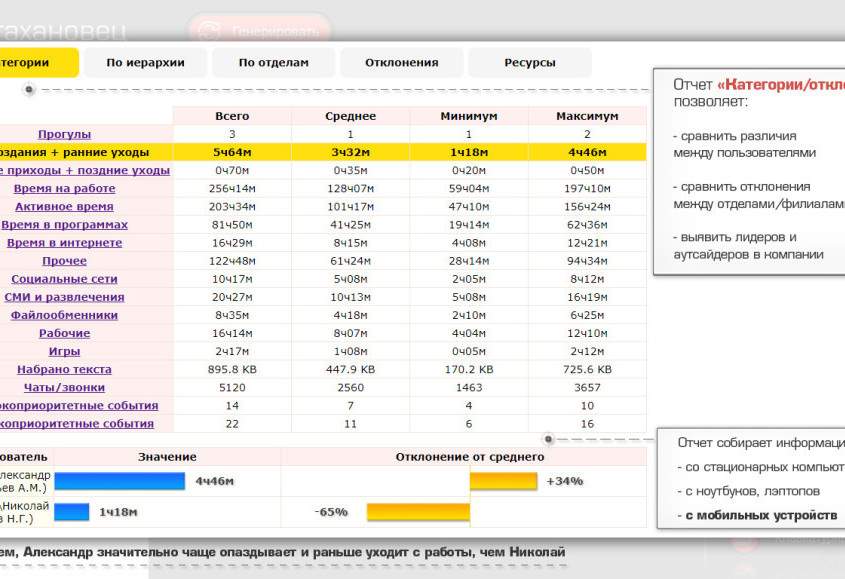Open the Социальные сети link
This screenshot has width=845, height=579.
[x=64, y=279]
